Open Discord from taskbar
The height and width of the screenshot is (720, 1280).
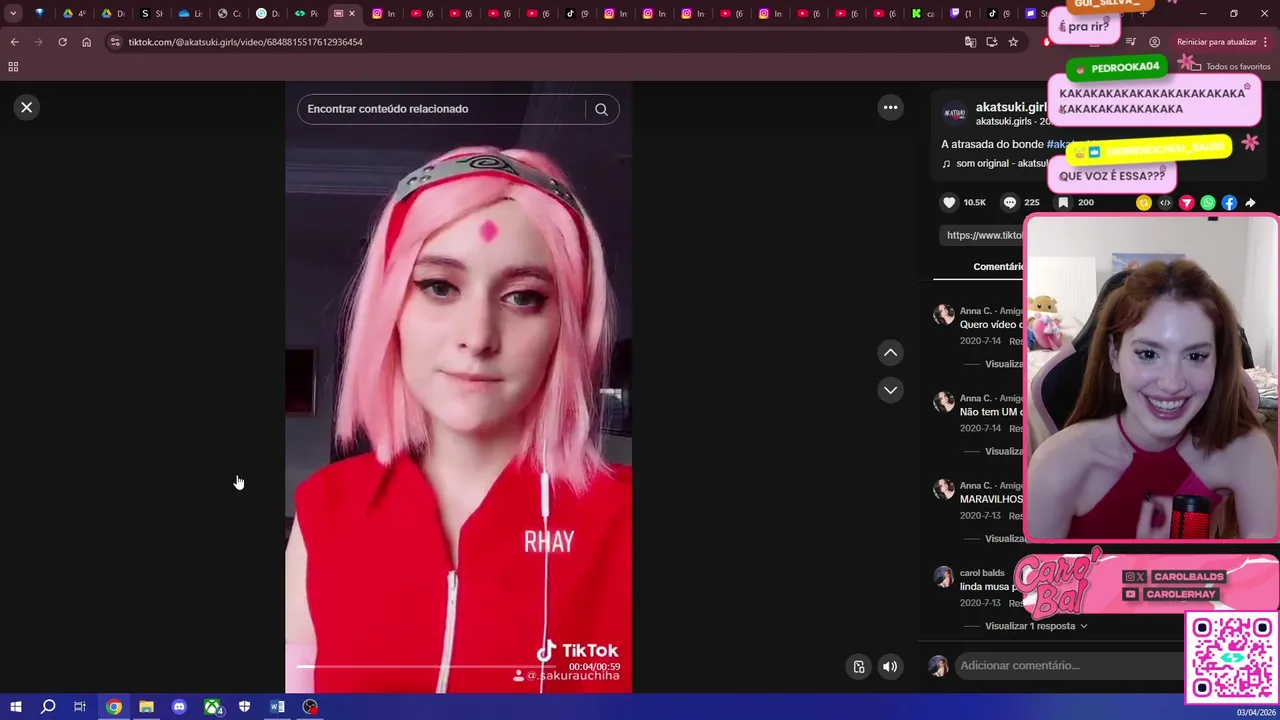(x=179, y=707)
